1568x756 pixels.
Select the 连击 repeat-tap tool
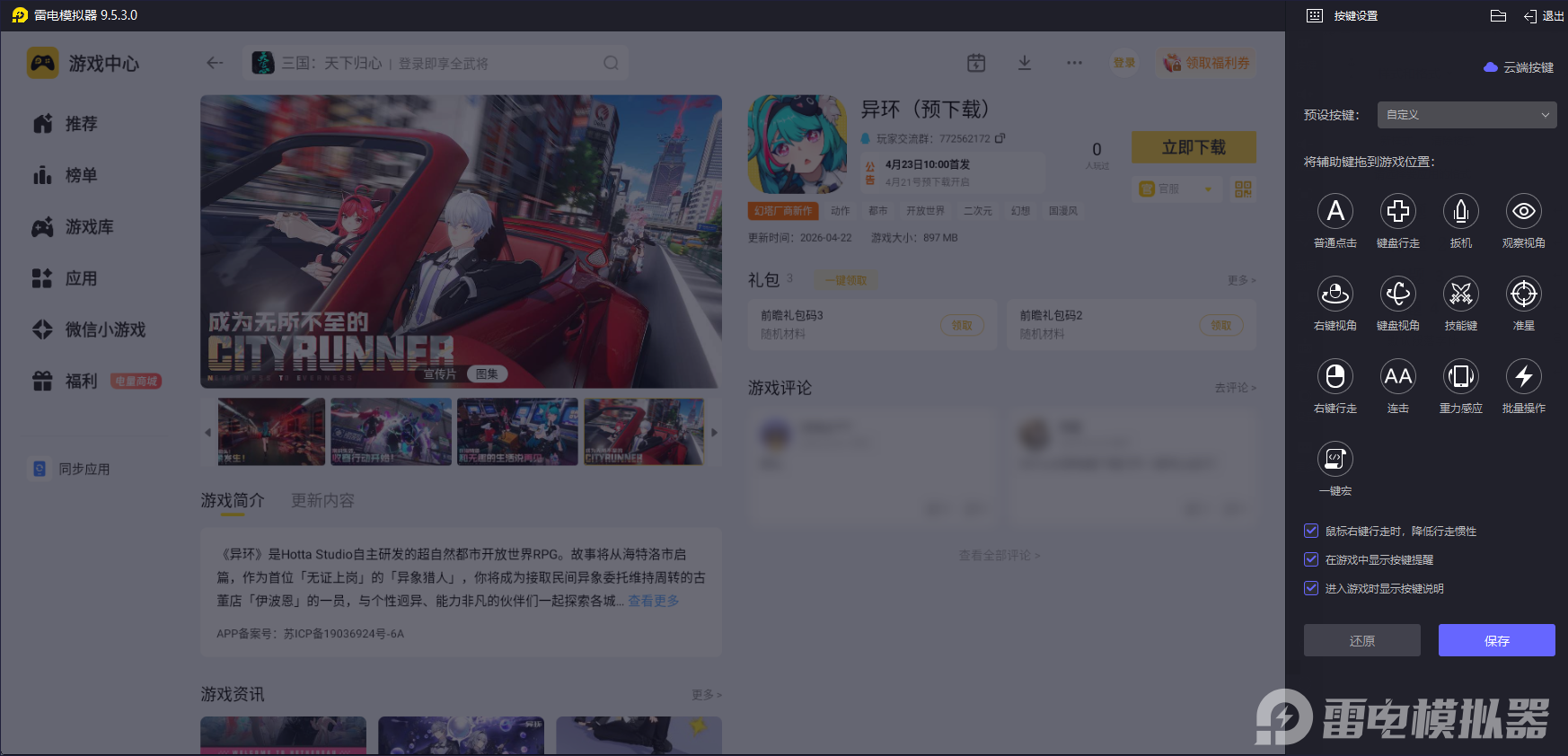click(1398, 376)
